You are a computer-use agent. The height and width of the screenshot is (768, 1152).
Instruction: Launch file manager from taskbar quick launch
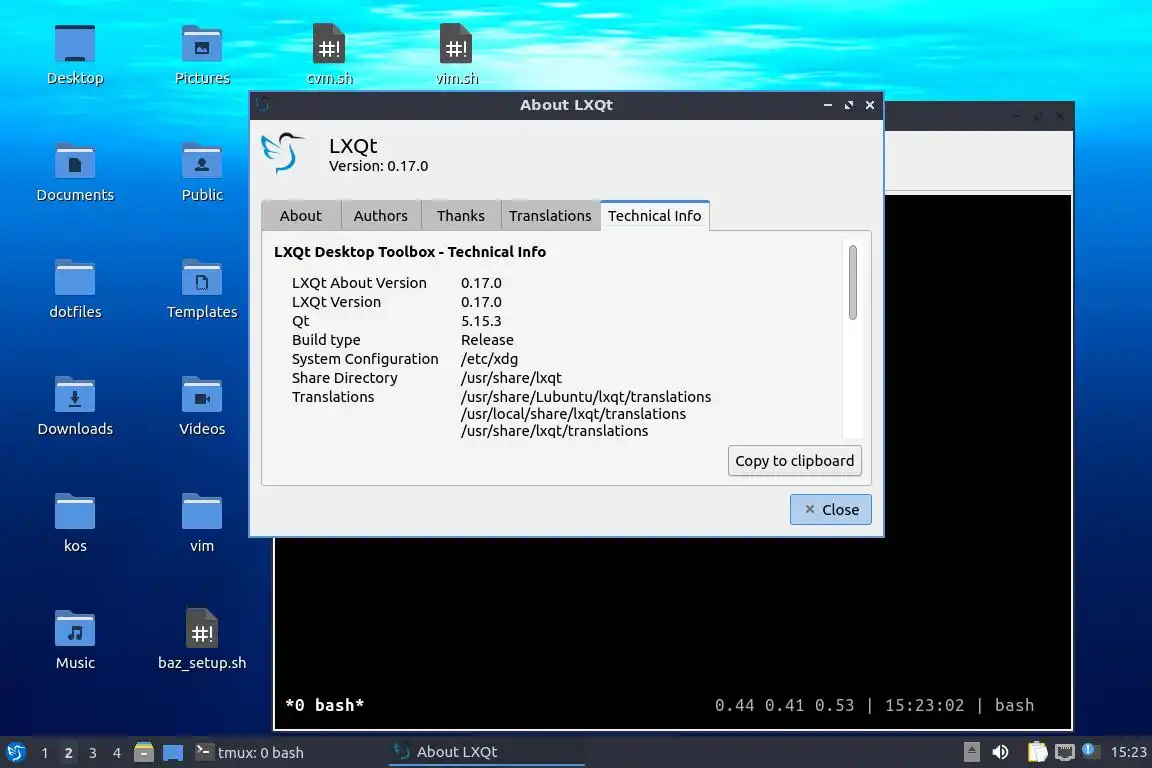click(x=144, y=752)
